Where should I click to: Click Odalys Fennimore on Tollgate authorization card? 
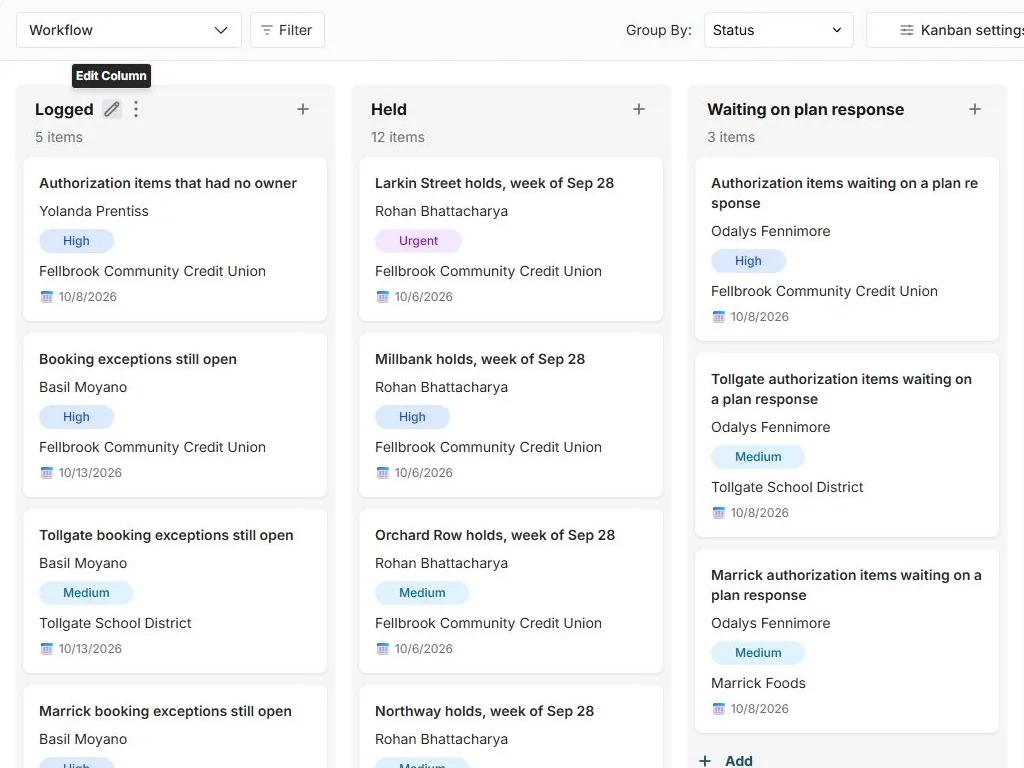771,427
